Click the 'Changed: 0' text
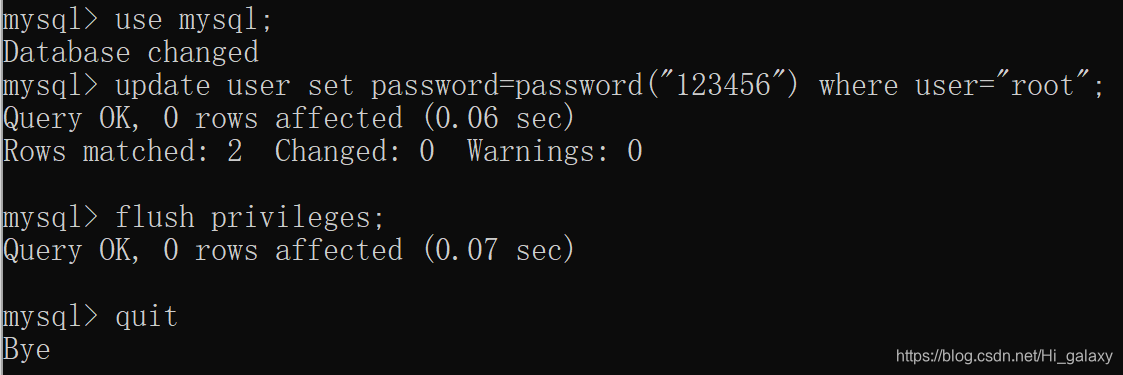The height and width of the screenshot is (375, 1123). pos(355,152)
